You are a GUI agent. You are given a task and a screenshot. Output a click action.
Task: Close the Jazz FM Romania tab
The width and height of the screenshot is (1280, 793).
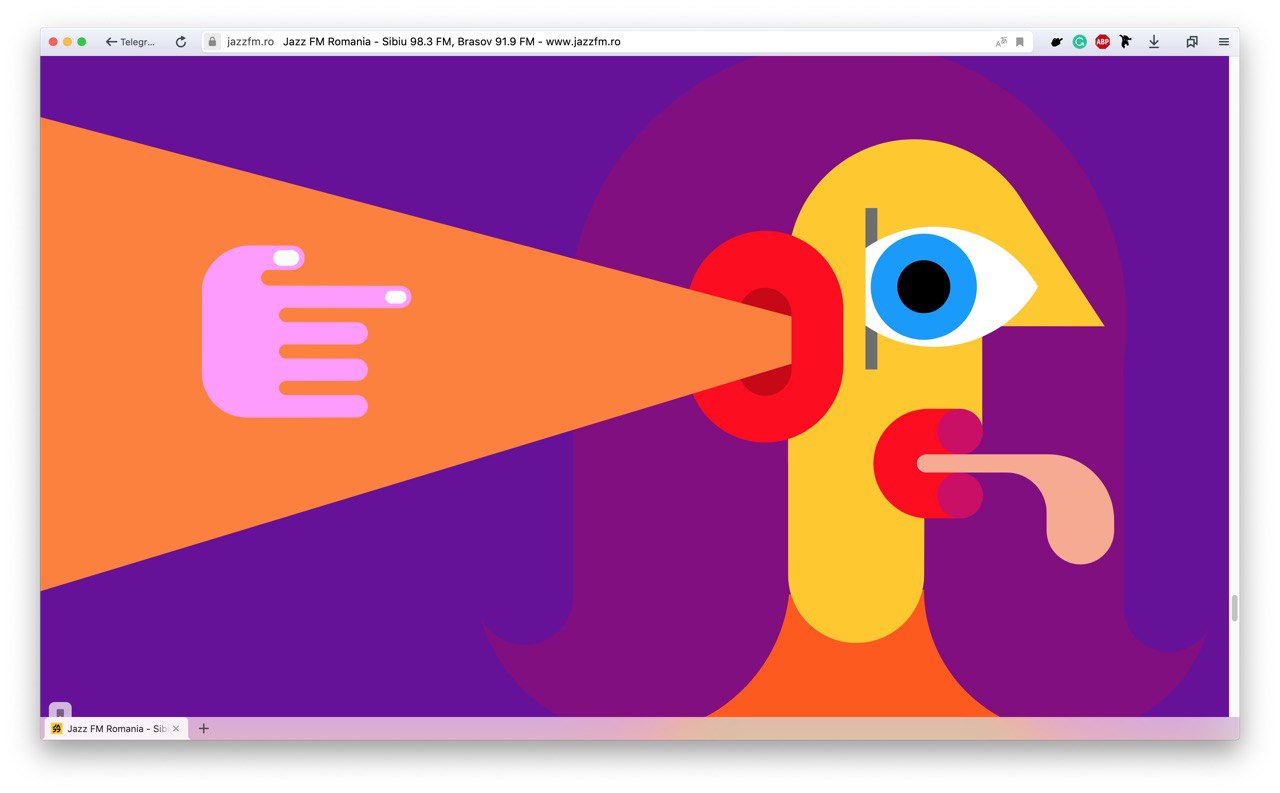click(177, 729)
